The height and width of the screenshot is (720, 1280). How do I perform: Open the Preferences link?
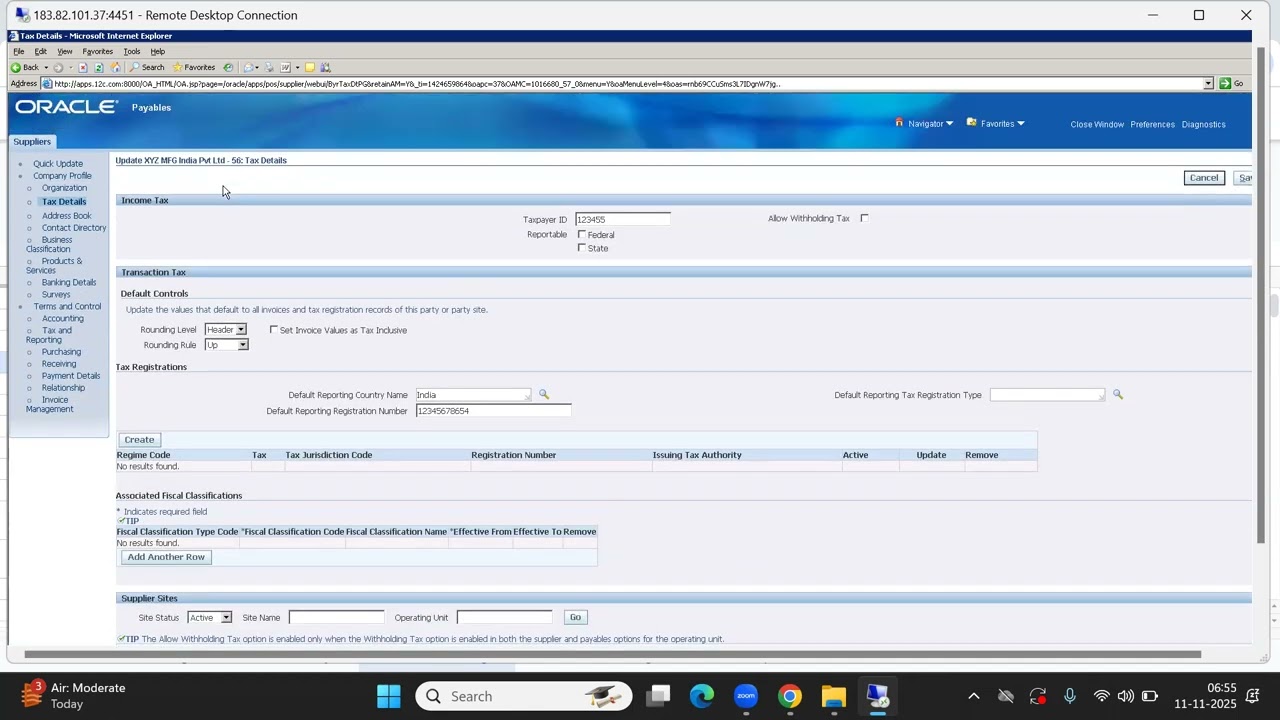(1152, 124)
